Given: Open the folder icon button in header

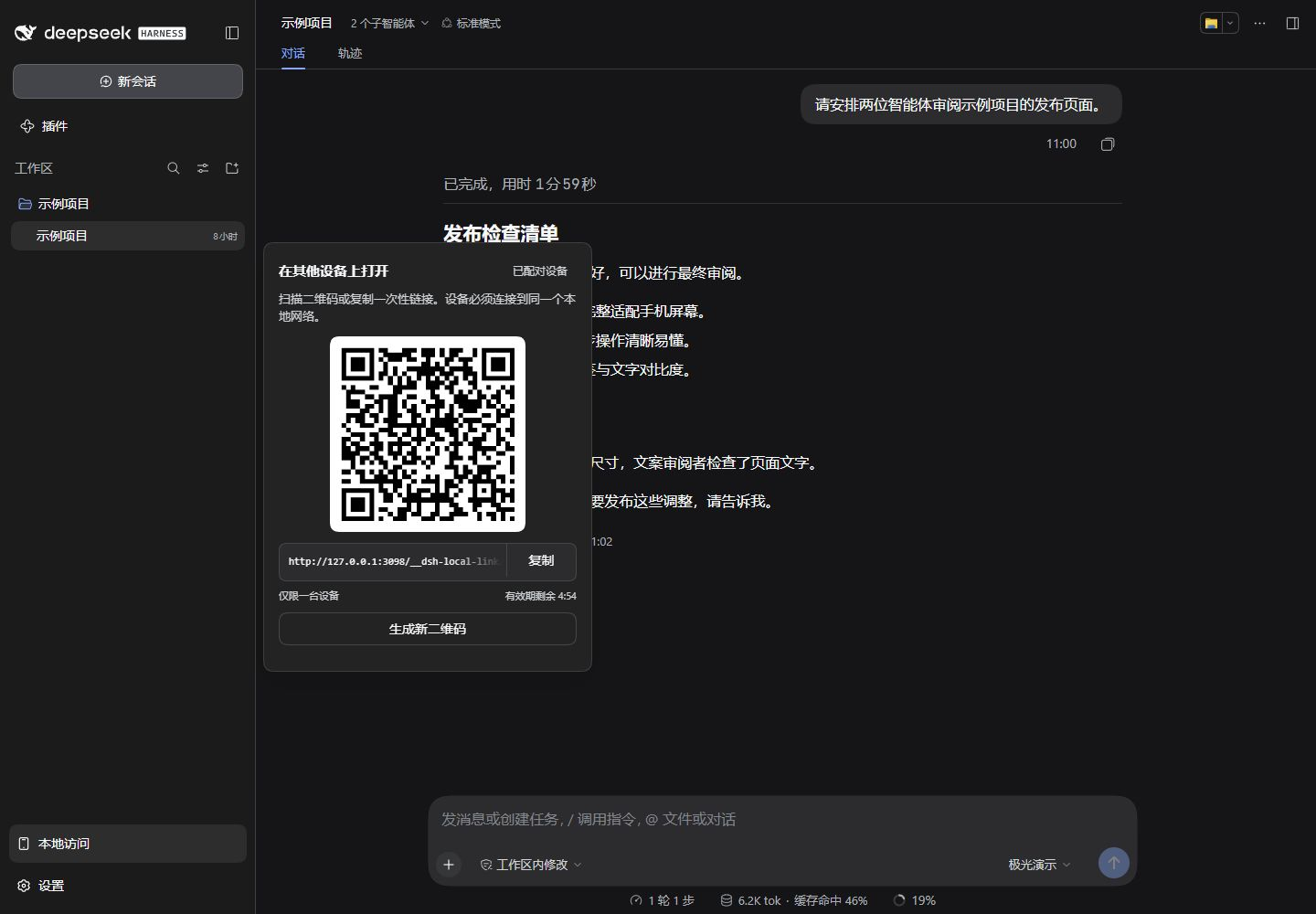Looking at the screenshot, I should (x=1211, y=23).
